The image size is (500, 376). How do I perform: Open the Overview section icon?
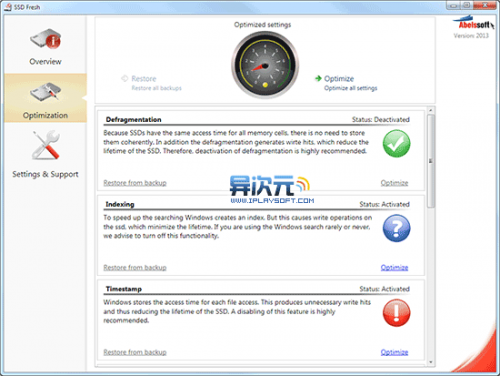point(46,39)
